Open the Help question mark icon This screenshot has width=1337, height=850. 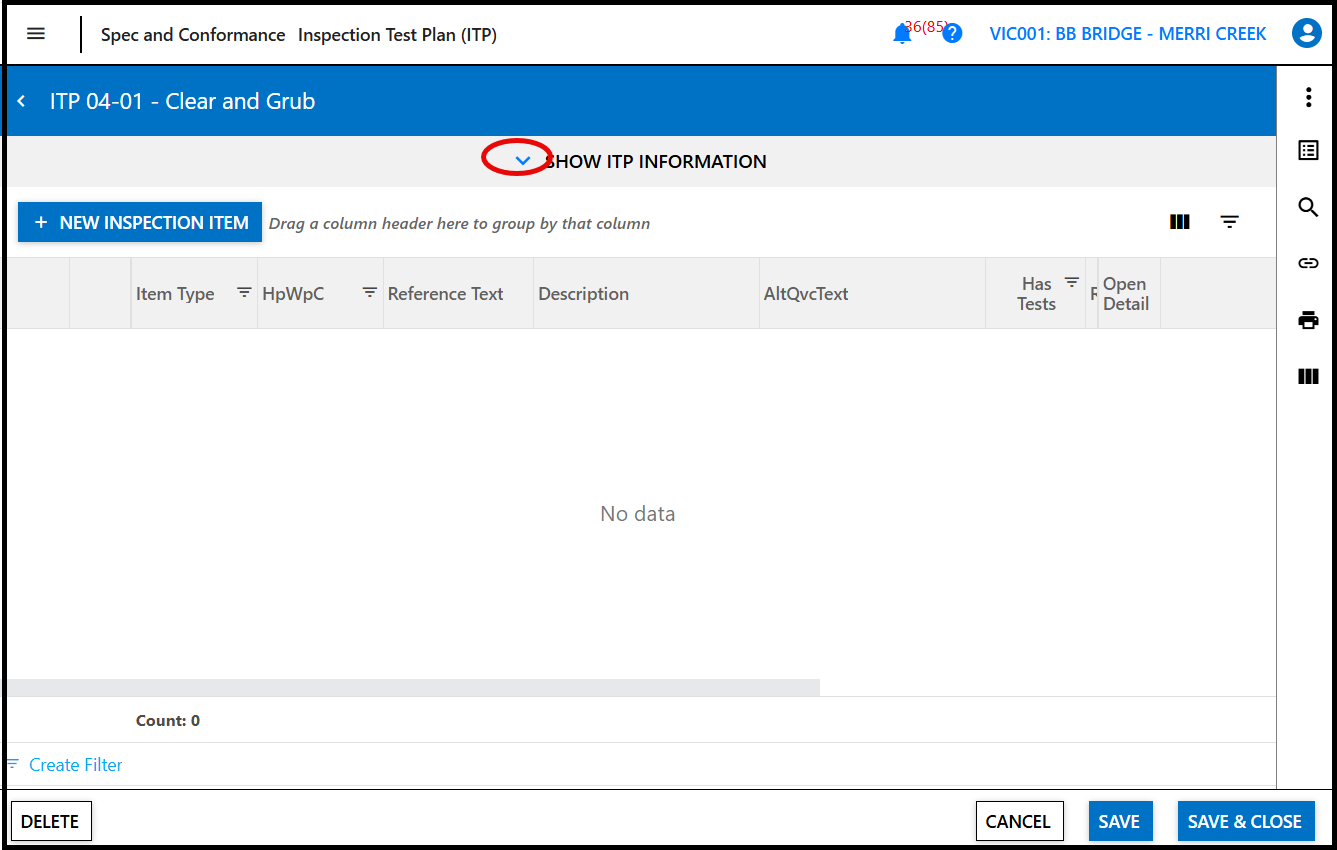[x=951, y=33]
